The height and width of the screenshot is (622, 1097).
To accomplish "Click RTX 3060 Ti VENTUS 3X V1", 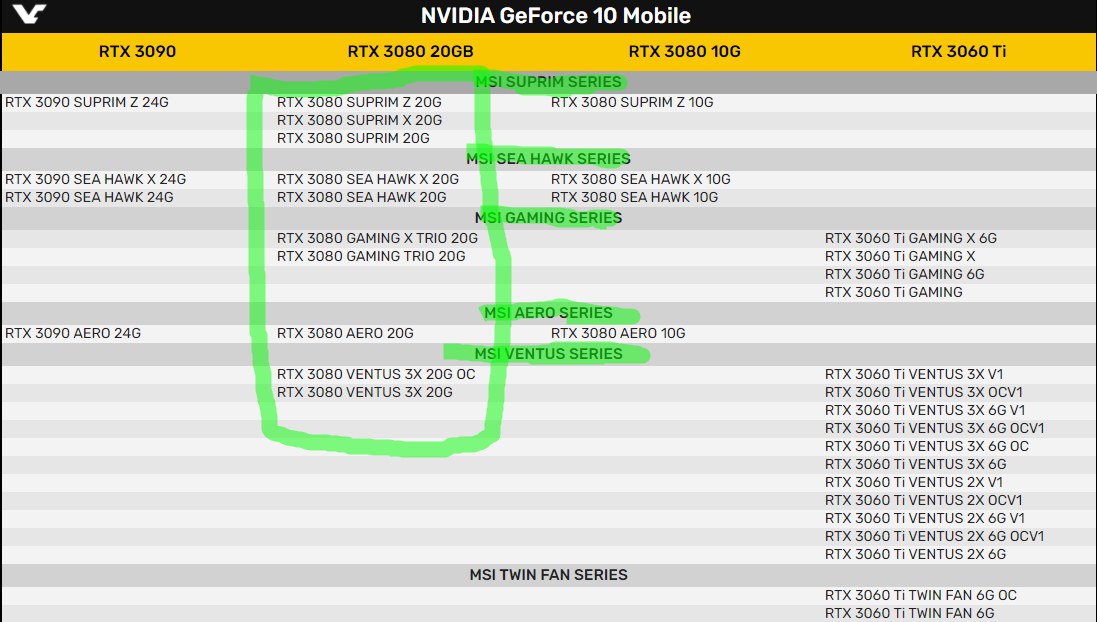I will pyautogui.click(x=914, y=374).
